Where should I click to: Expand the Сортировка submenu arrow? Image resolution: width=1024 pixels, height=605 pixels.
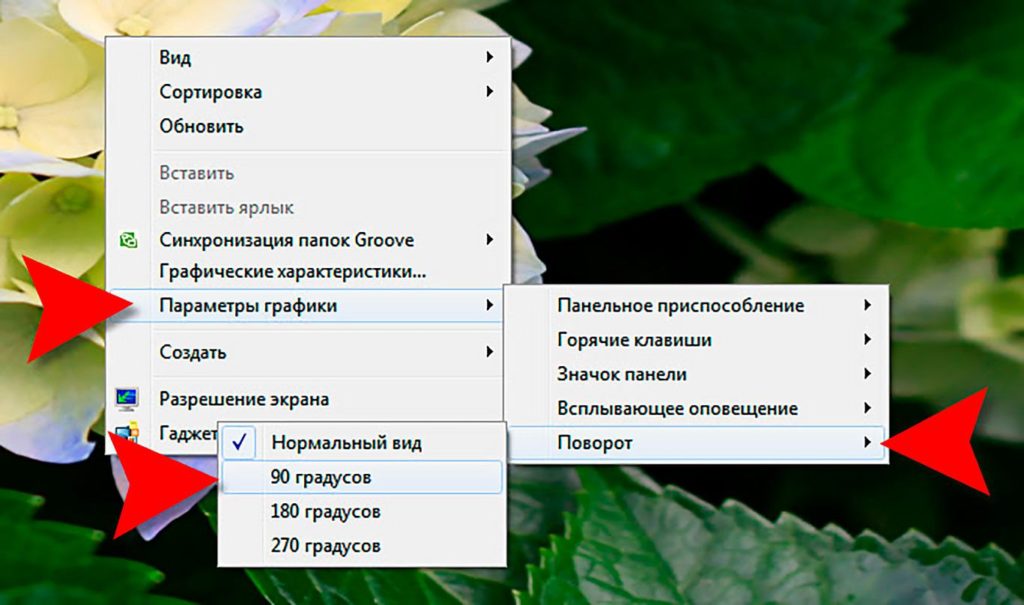490,92
